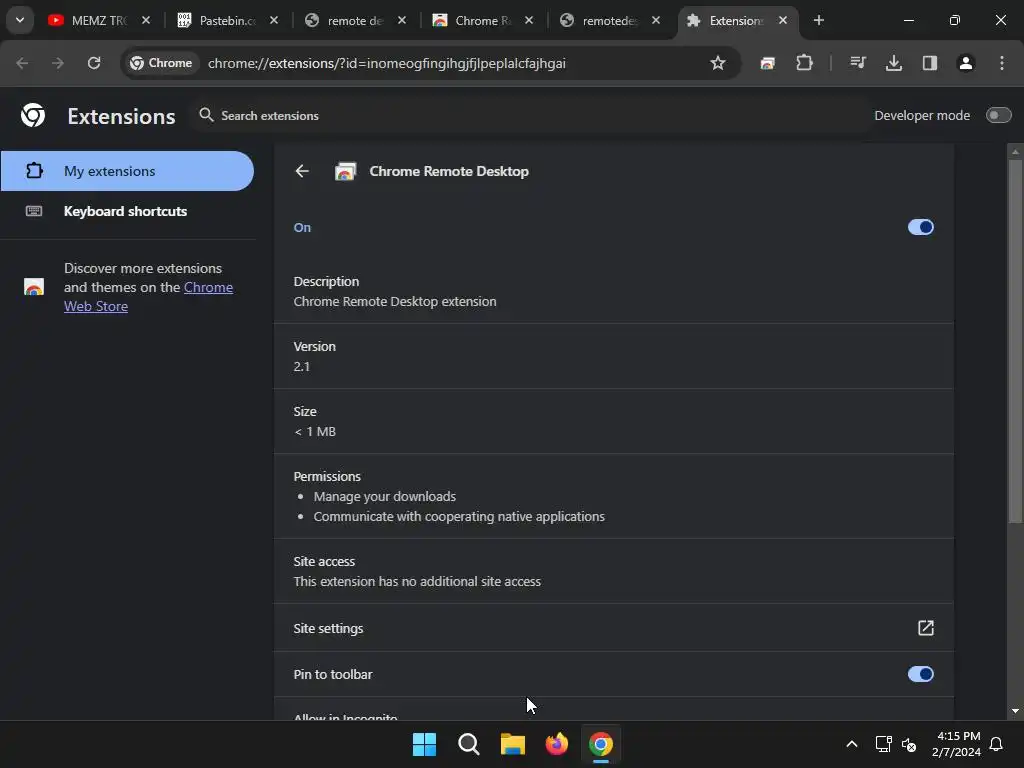1024x768 pixels.
Task: Go forward with browser forward arrow
Action: click(x=58, y=63)
